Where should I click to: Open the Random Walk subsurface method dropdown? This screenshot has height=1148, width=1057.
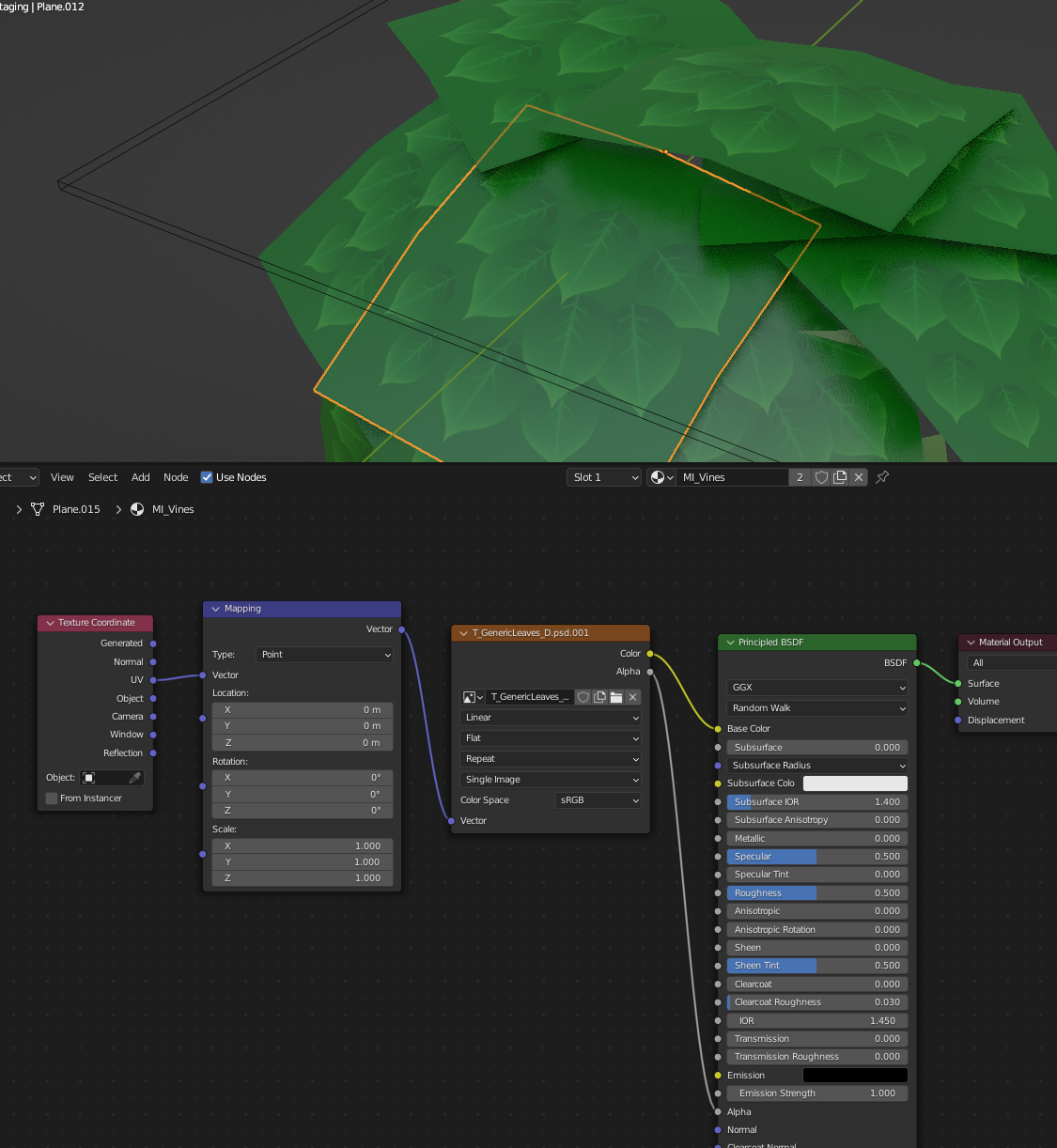[x=817, y=708]
